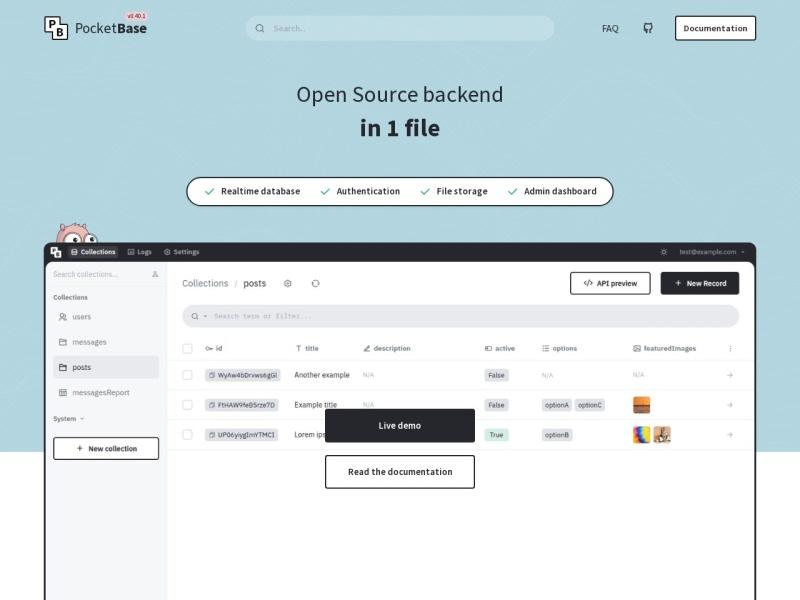
Task: Open row arrow for UP06 record
Action: [x=730, y=435]
